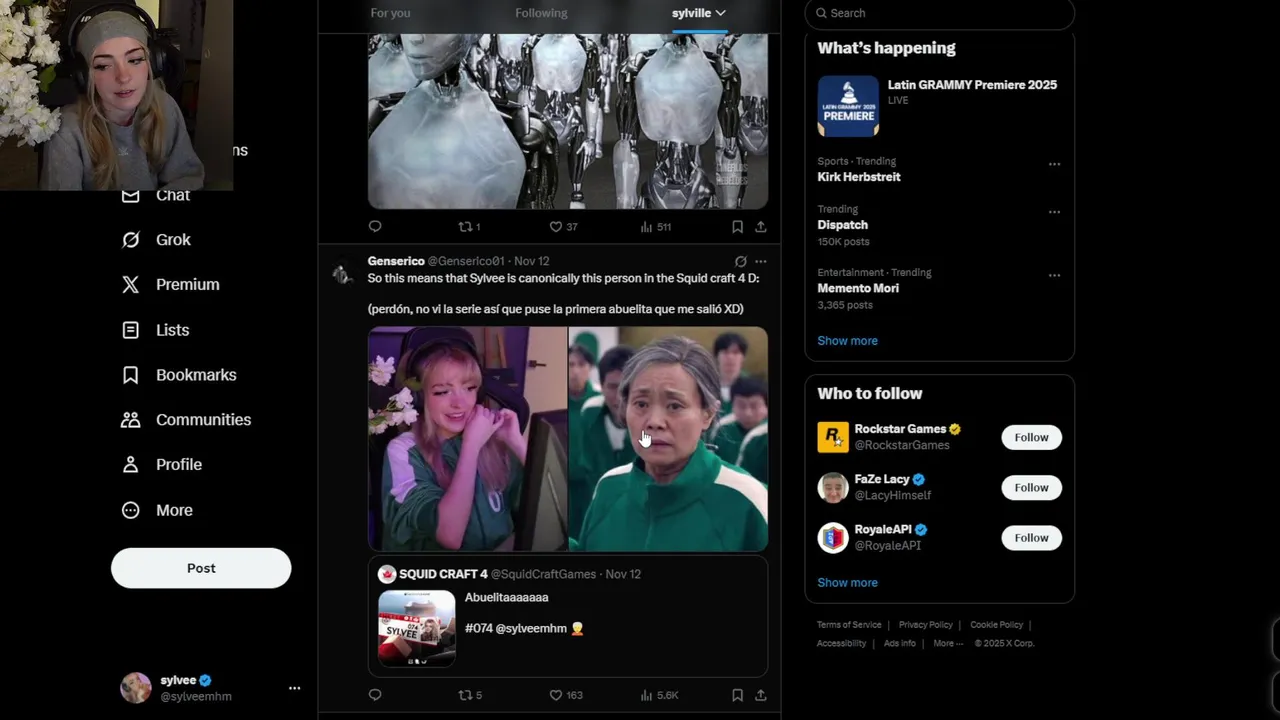
Task: Open the Memento Mori trending topic
Action: [858, 288]
